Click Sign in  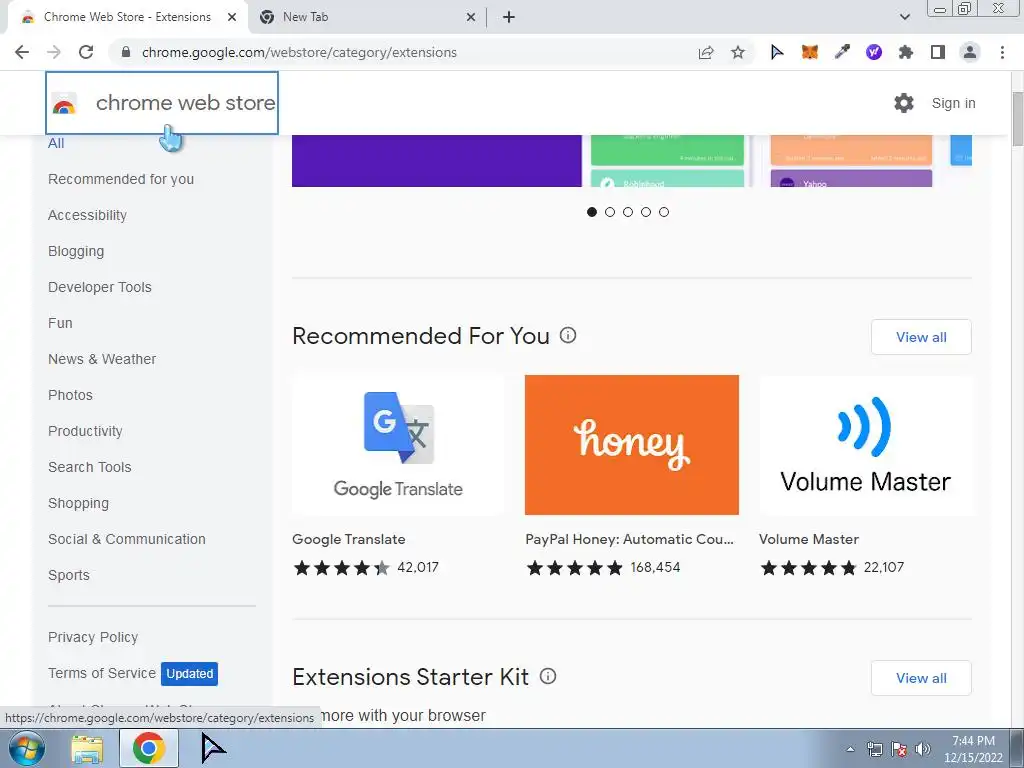pyautogui.click(x=953, y=103)
